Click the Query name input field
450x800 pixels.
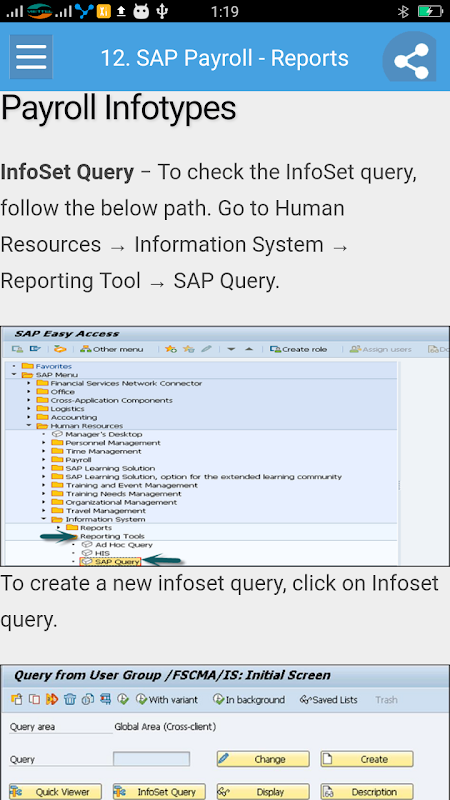(152, 759)
